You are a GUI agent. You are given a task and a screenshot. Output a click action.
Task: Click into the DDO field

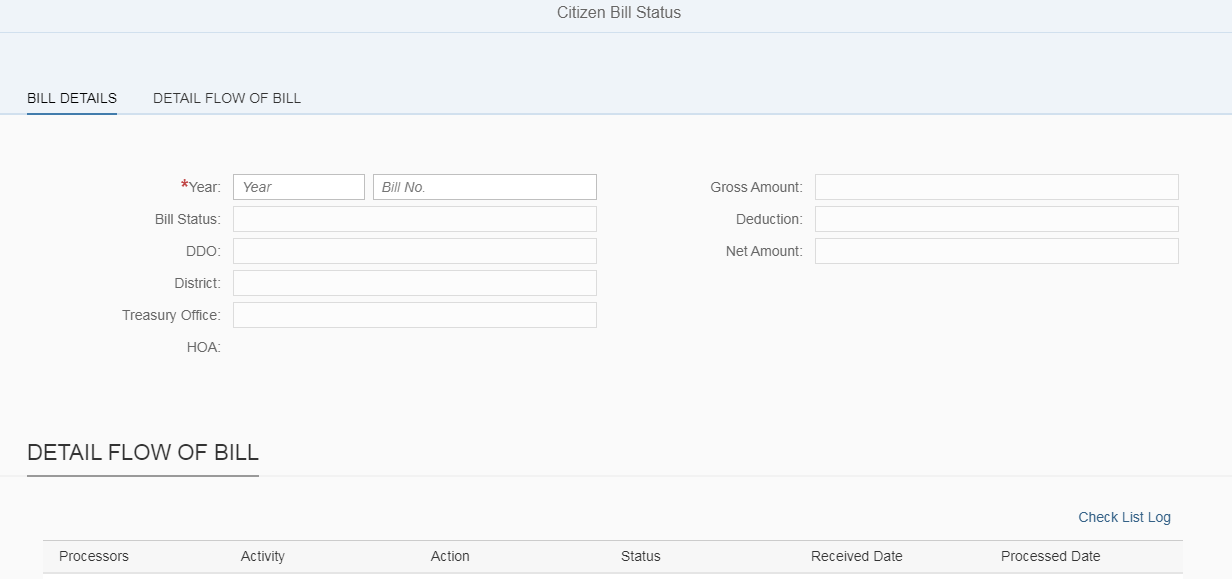[x=415, y=251]
